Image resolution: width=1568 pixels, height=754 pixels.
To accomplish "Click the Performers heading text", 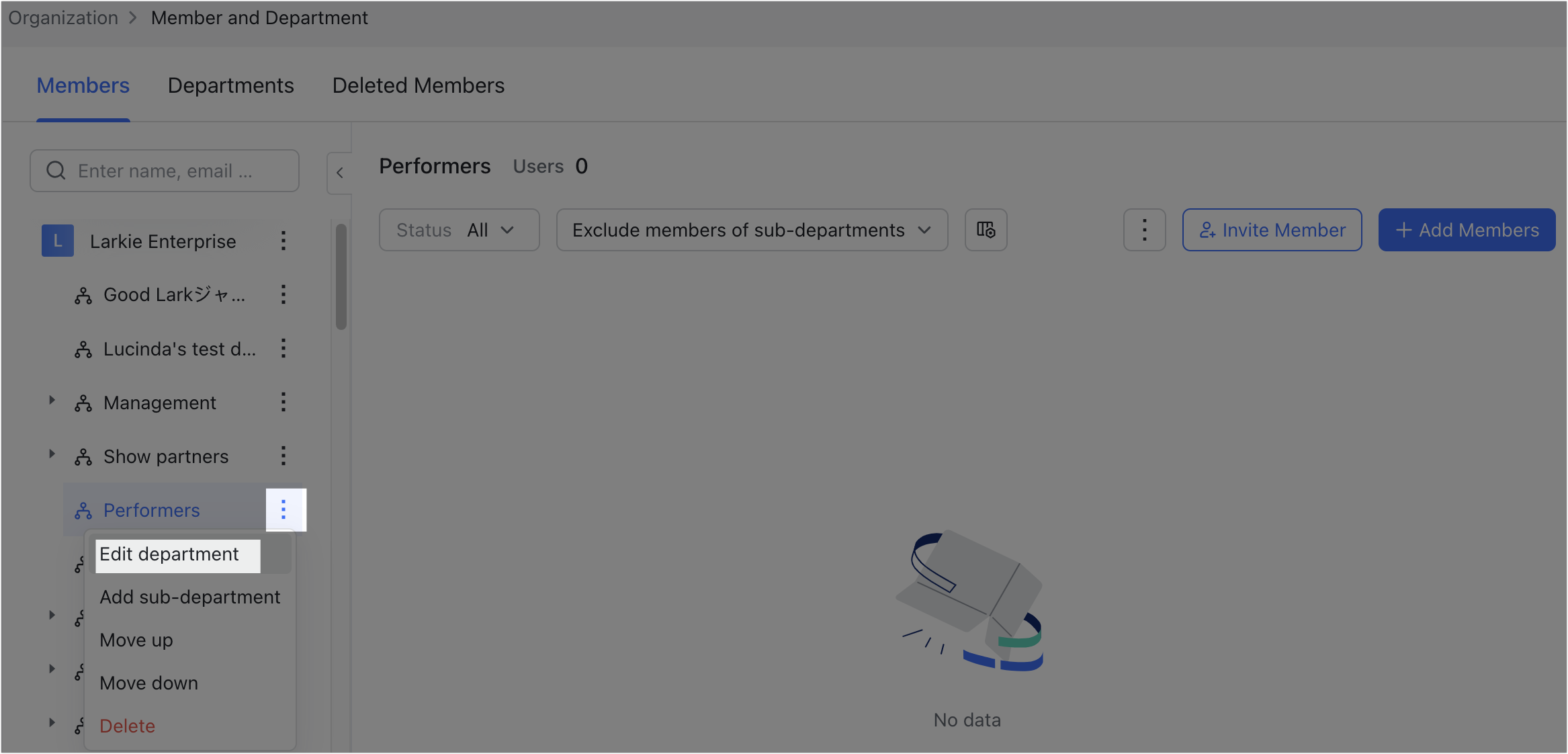I will pos(435,166).
